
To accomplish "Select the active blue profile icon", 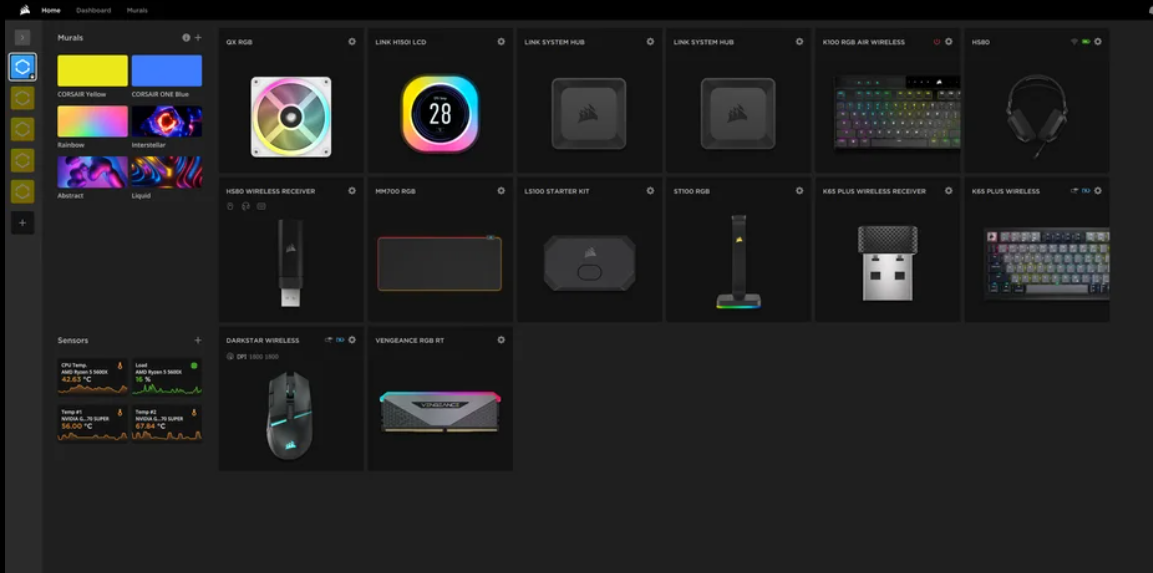I will 22,67.
